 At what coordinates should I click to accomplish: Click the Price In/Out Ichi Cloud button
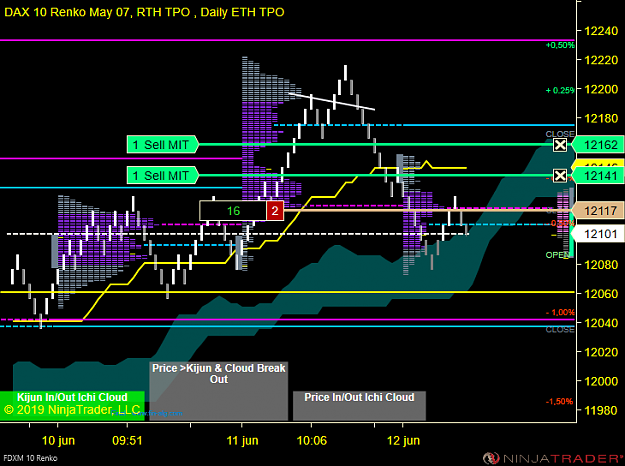pyautogui.click(x=359, y=405)
